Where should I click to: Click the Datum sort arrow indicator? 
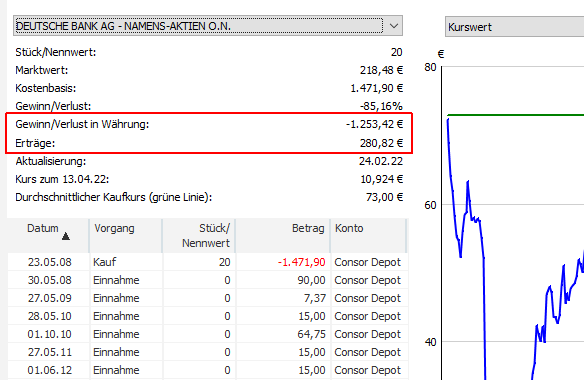66,236
